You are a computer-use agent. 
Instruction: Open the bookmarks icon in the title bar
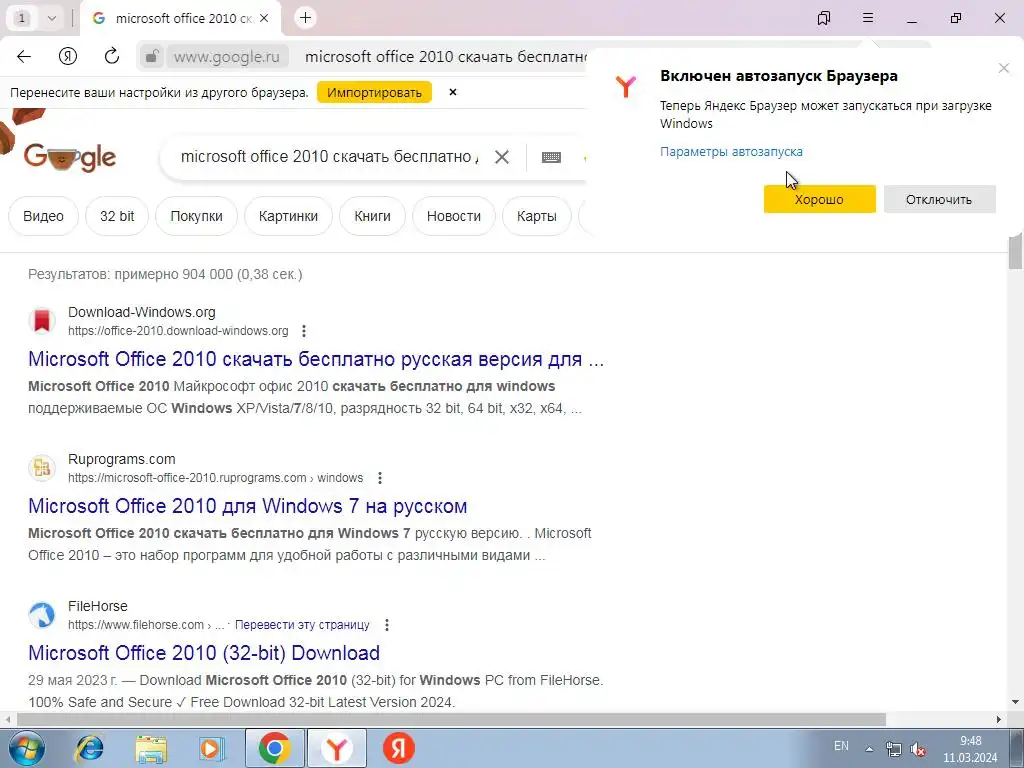click(824, 18)
